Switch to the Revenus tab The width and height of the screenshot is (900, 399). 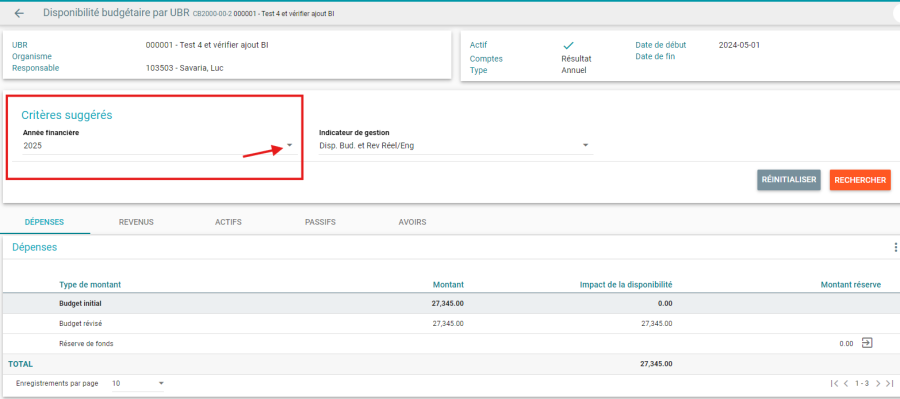click(136, 222)
